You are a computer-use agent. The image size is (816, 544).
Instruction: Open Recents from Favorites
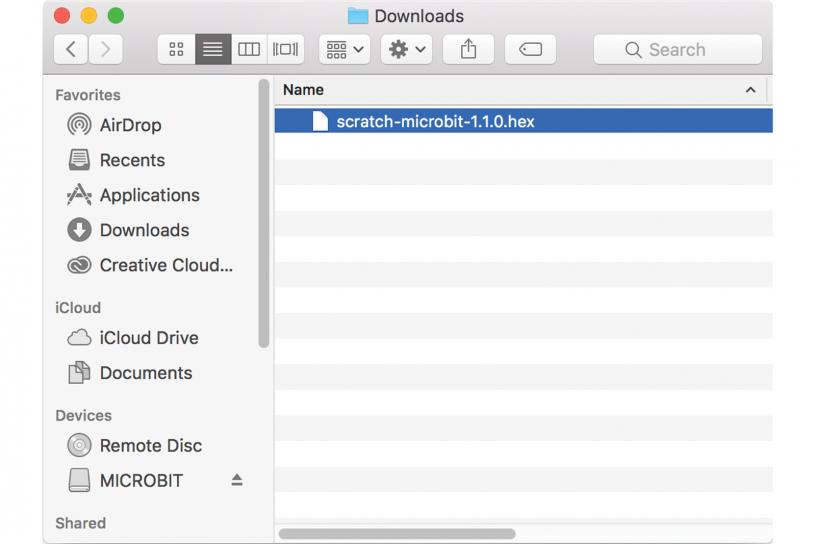pyautogui.click(x=132, y=160)
